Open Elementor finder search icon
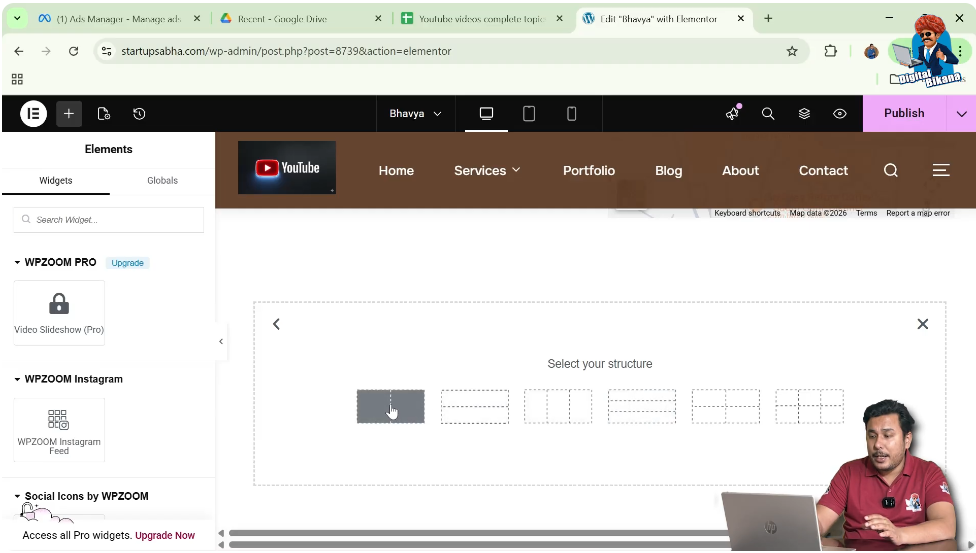 click(x=768, y=113)
